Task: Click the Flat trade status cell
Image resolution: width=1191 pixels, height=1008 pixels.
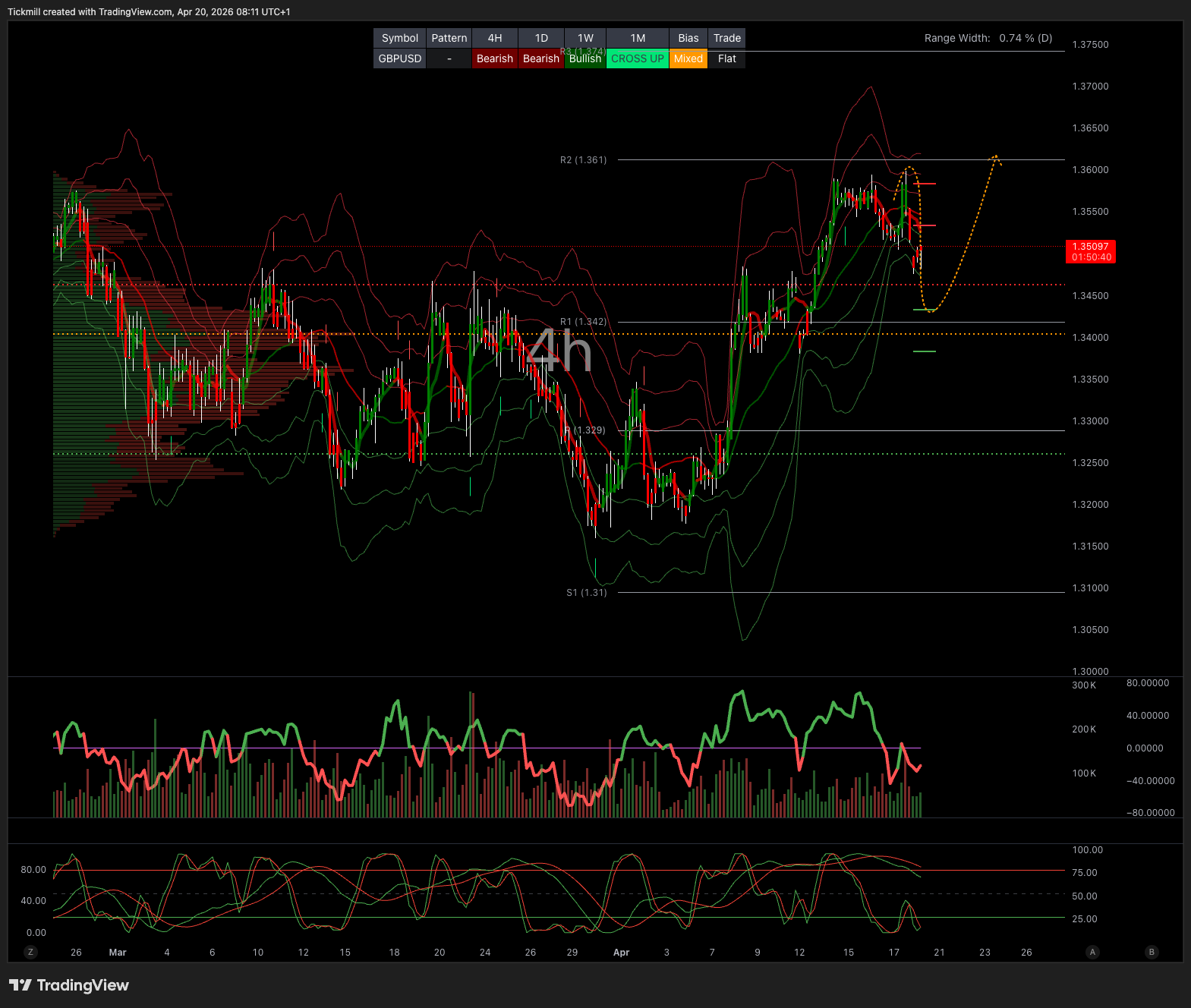Action: [x=726, y=58]
